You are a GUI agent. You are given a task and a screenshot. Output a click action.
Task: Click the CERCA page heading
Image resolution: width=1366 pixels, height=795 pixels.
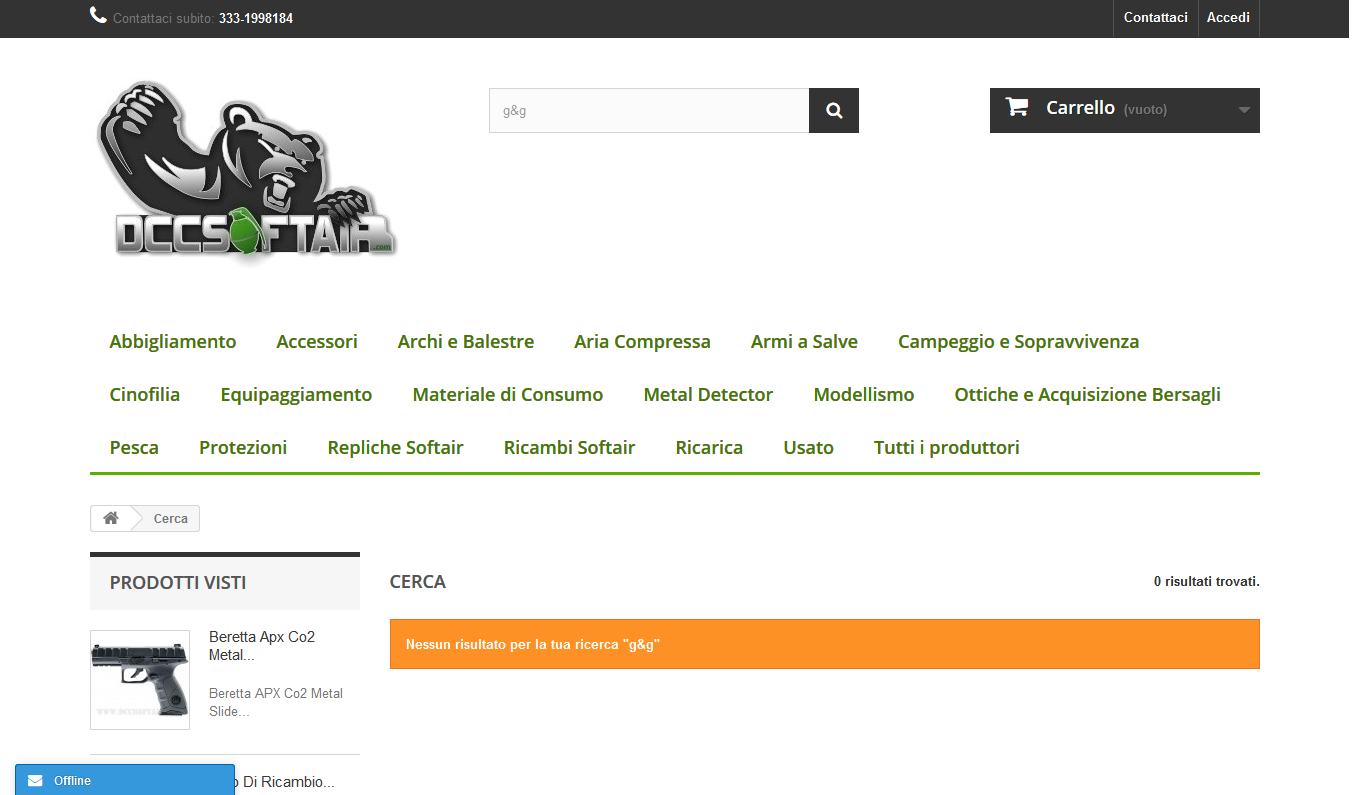(x=418, y=581)
